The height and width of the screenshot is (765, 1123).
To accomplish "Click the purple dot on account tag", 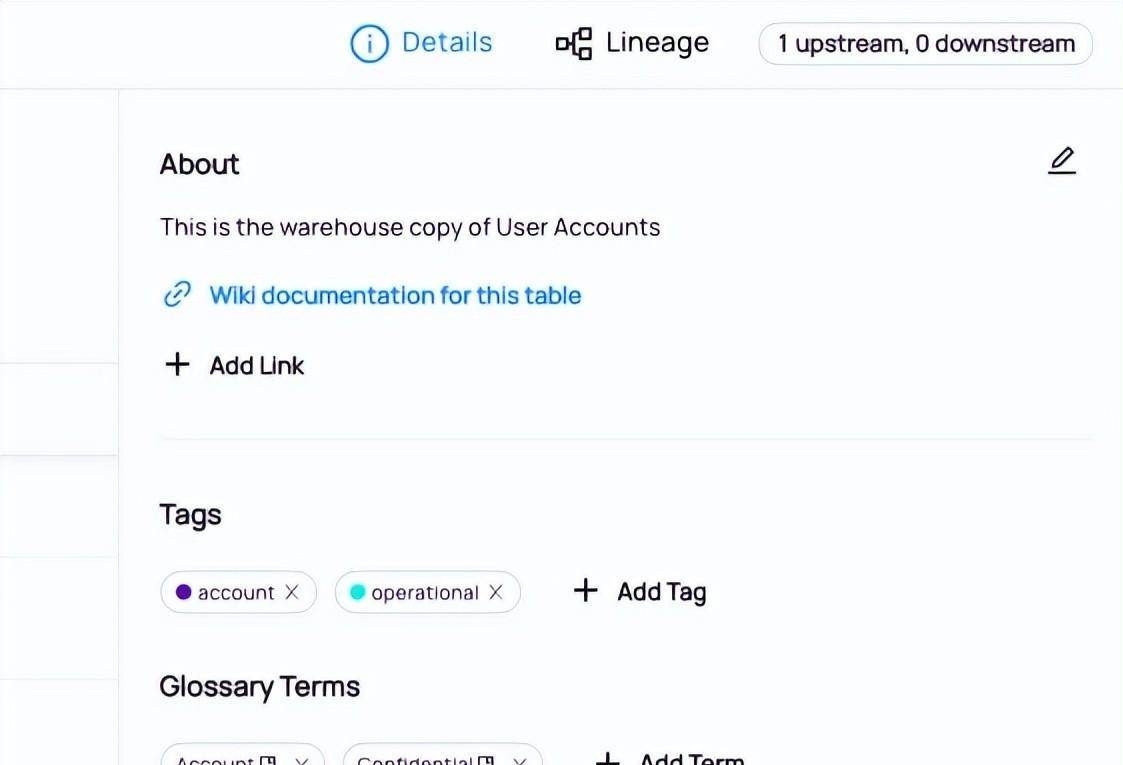I will point(183,592).
